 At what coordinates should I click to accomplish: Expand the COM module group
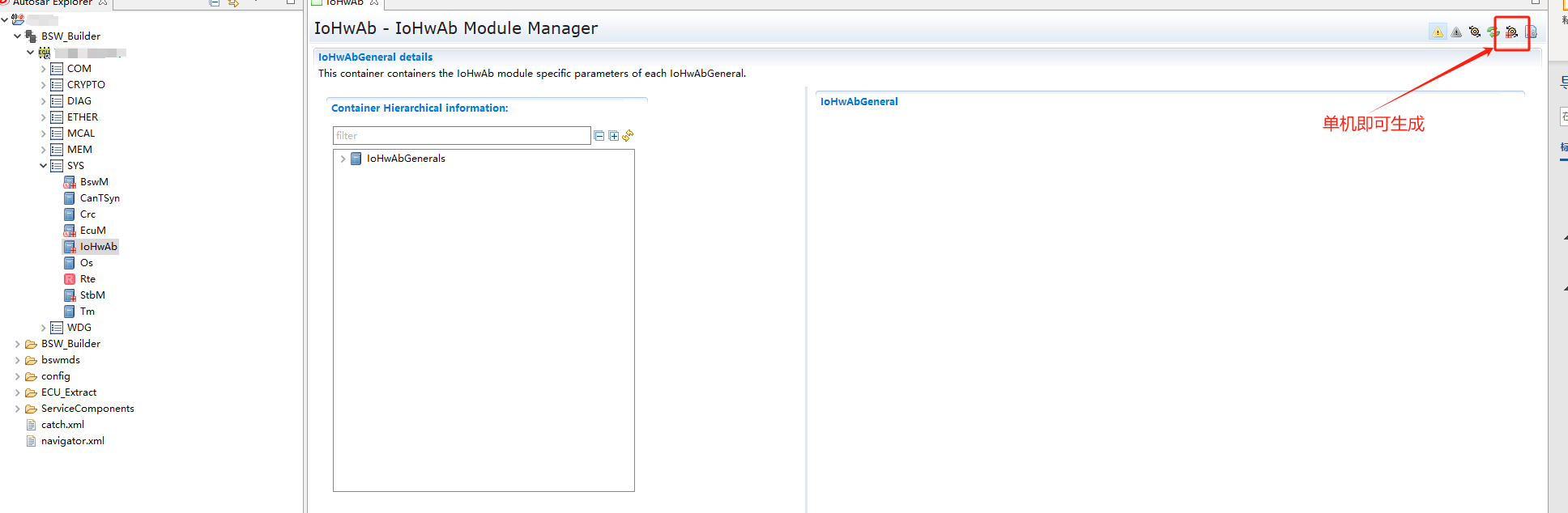(44, 69)
